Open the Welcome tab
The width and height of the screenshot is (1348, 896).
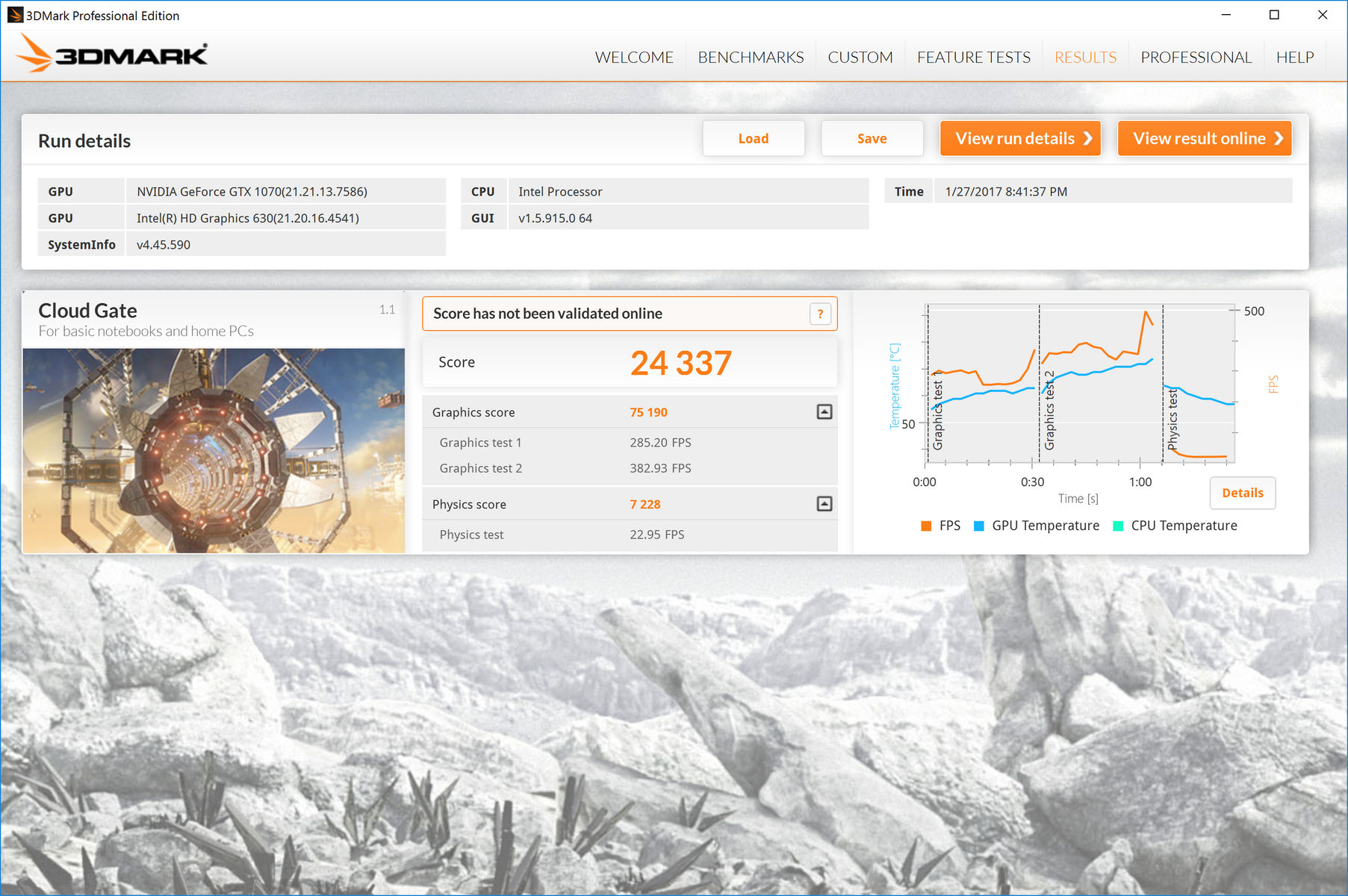(x=634, y=57)
